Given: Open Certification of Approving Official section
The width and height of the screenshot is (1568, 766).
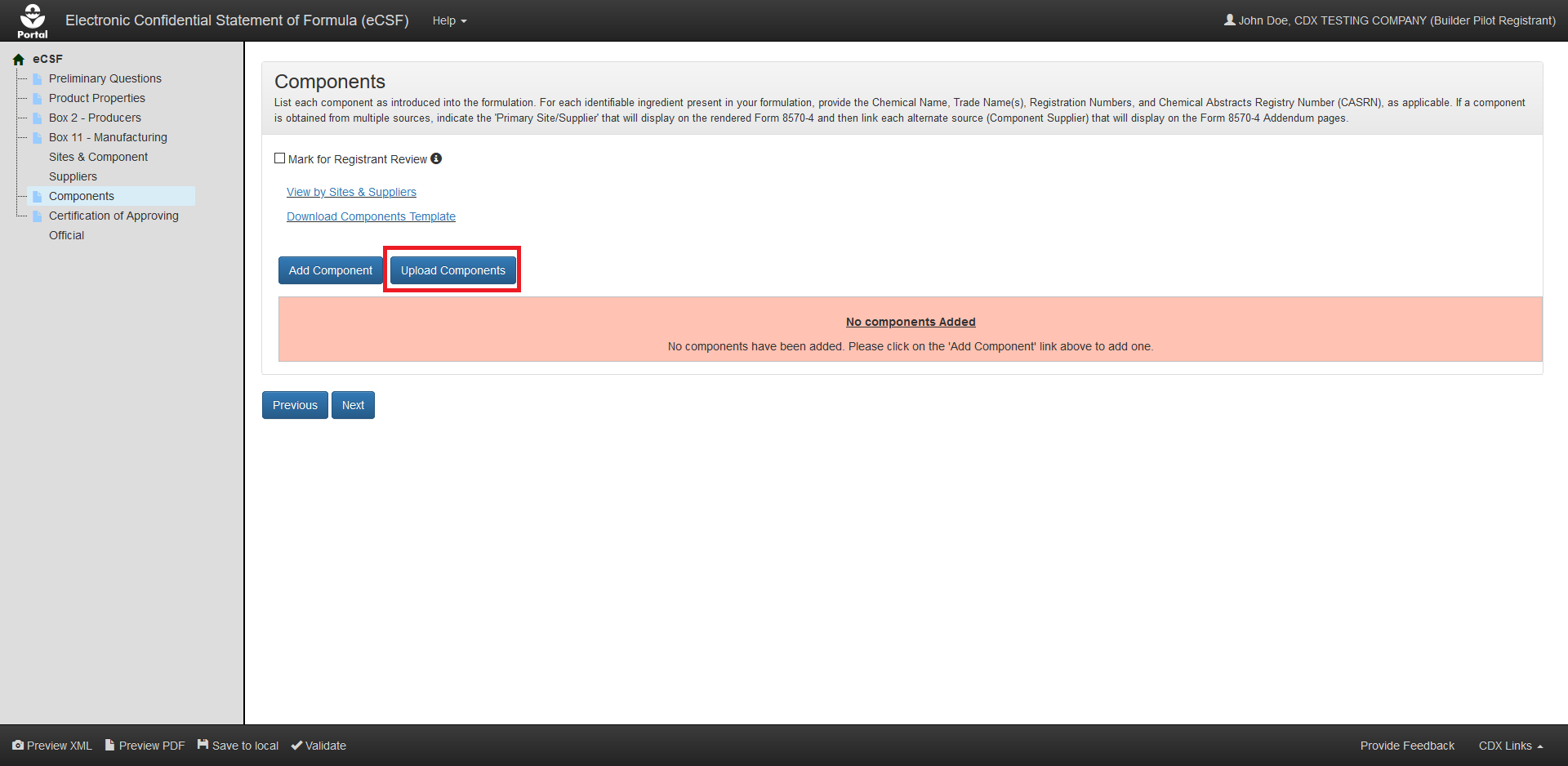Looking at the screenshot, I should 114,225.
